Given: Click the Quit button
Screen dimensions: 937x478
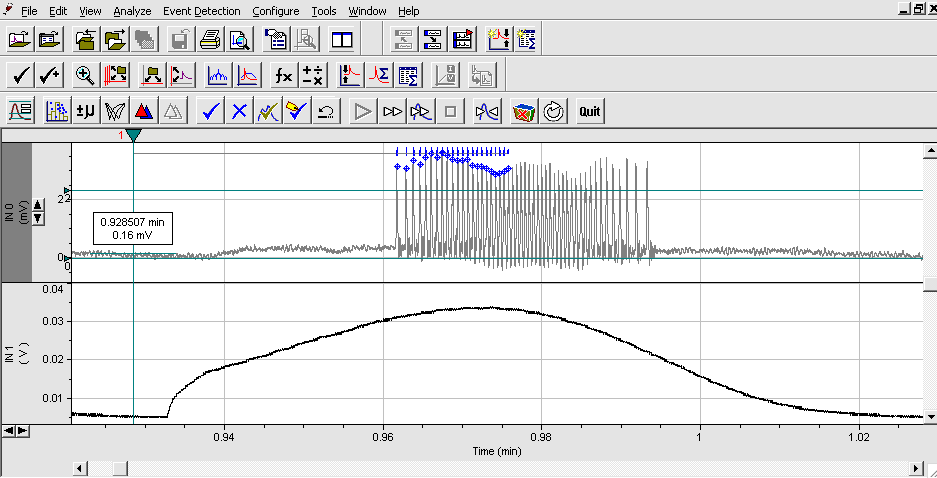Looking at the screenshot, I should (x=589, y=111).
